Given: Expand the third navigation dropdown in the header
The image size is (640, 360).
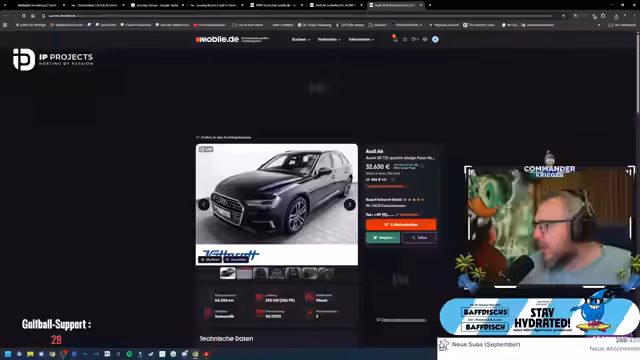Looking at the screenshot, I should [x=361, y=40].
